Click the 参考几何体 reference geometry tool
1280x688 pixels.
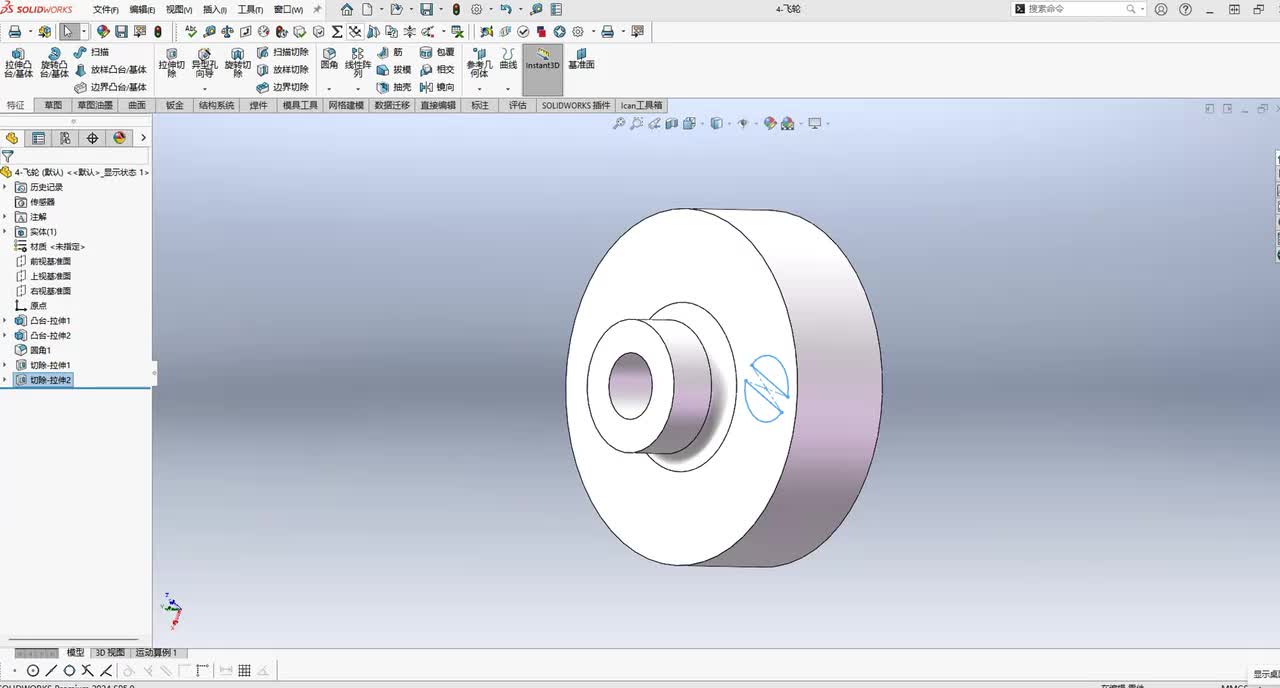[479, 63]
